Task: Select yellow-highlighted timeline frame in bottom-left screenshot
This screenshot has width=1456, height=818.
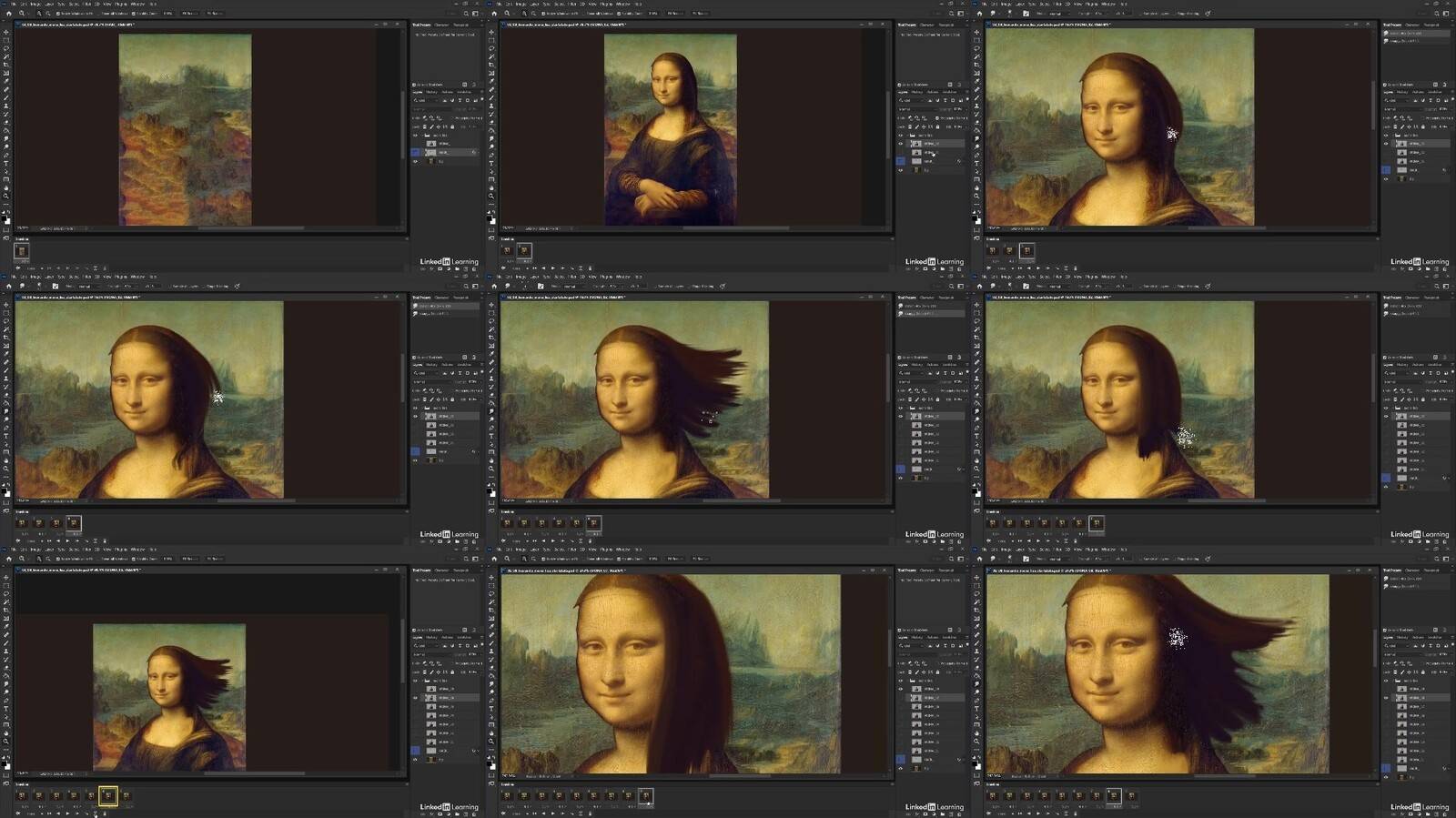Action: [108, 796]
